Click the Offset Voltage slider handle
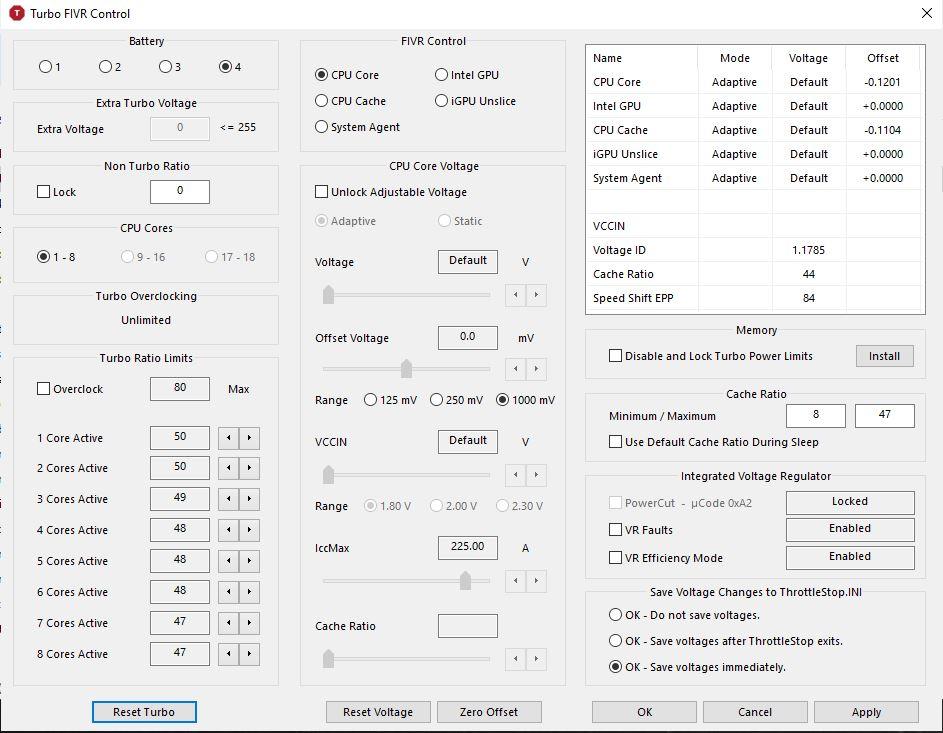This screenshot has height=733, width=943. pos(406,369)
